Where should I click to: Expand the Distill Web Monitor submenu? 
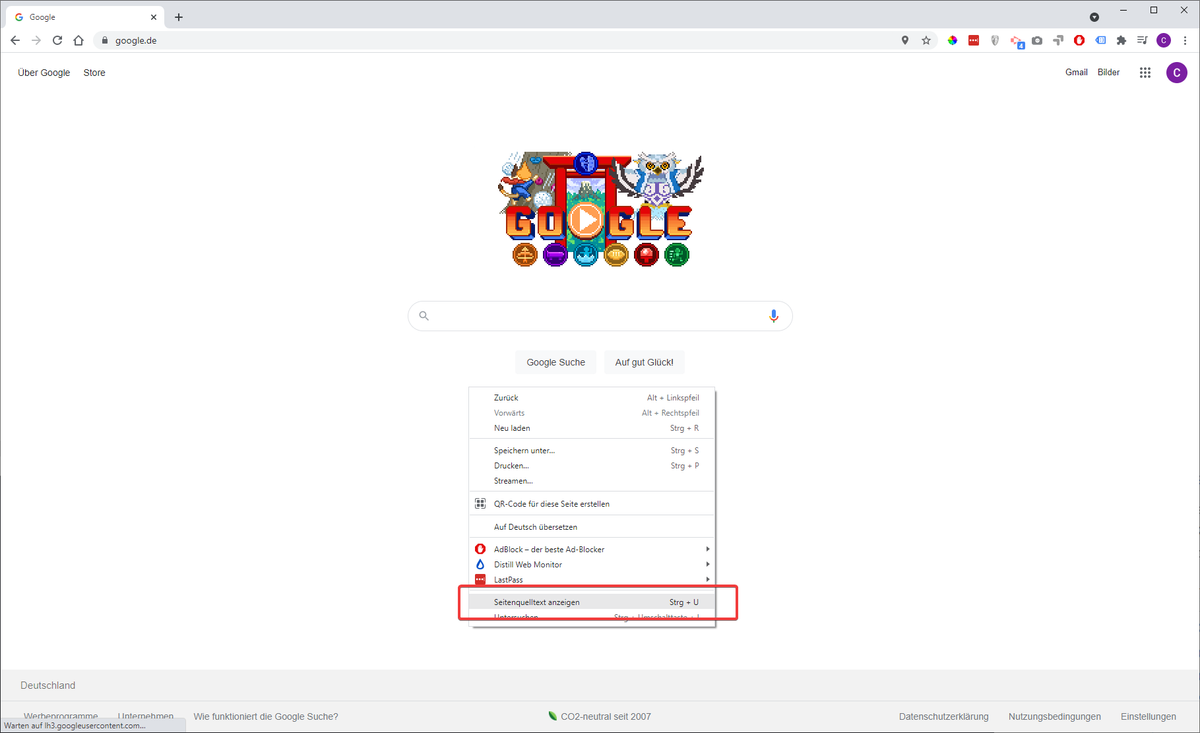click(x=707, y=564)
